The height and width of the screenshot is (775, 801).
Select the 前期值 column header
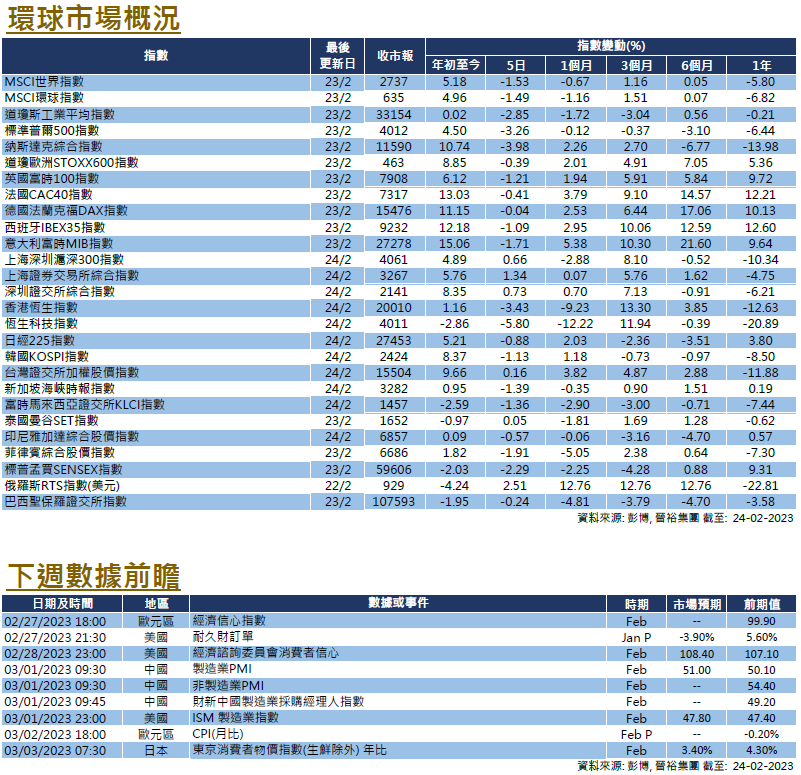click(762, 603)
